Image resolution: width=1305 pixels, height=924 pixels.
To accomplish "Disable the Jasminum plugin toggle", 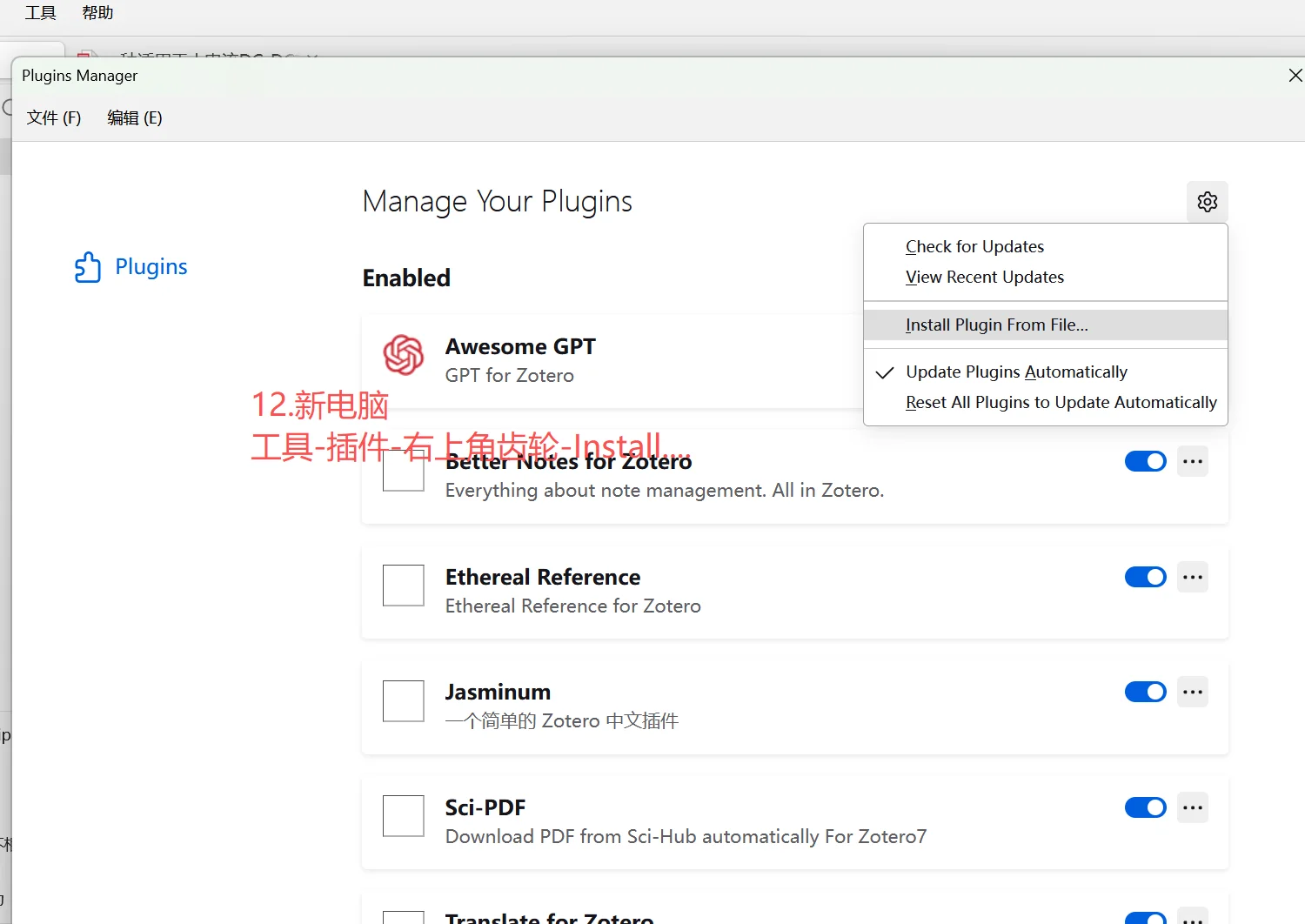I will coord(1145,692).
